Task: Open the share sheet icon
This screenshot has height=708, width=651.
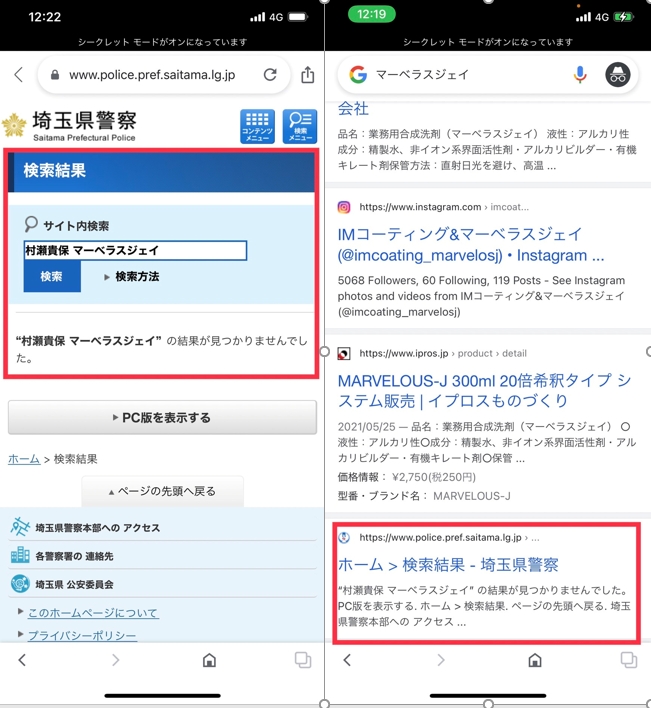Action: [x=307, y=75]
